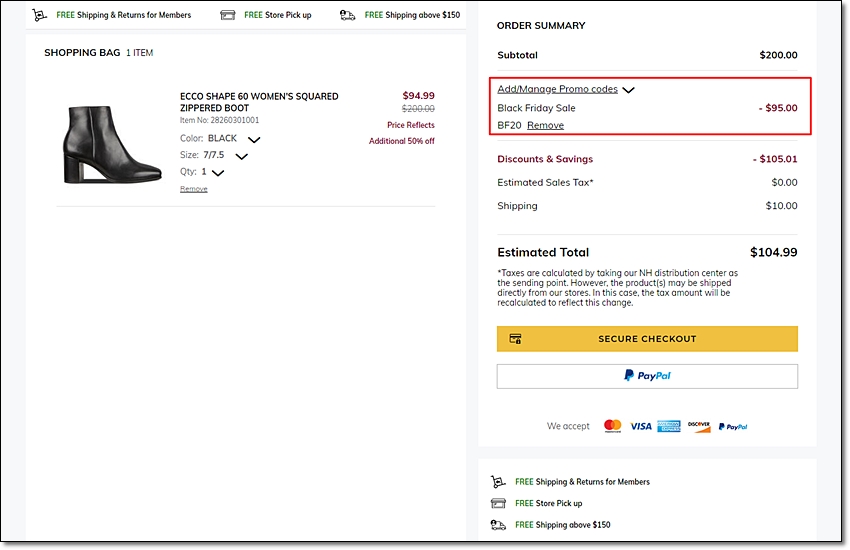Click the Black Friday Sale -$95.00 amount

click(x=778, y=108)
